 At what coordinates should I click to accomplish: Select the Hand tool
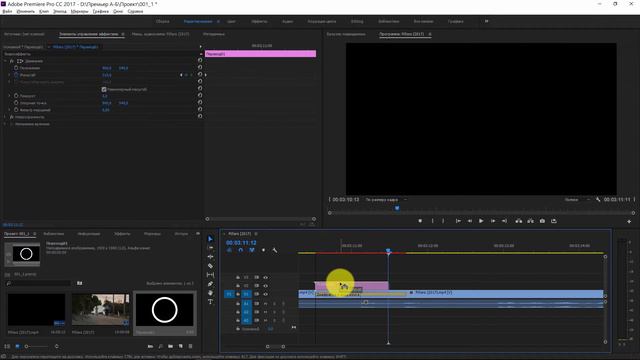pos(210,293)
